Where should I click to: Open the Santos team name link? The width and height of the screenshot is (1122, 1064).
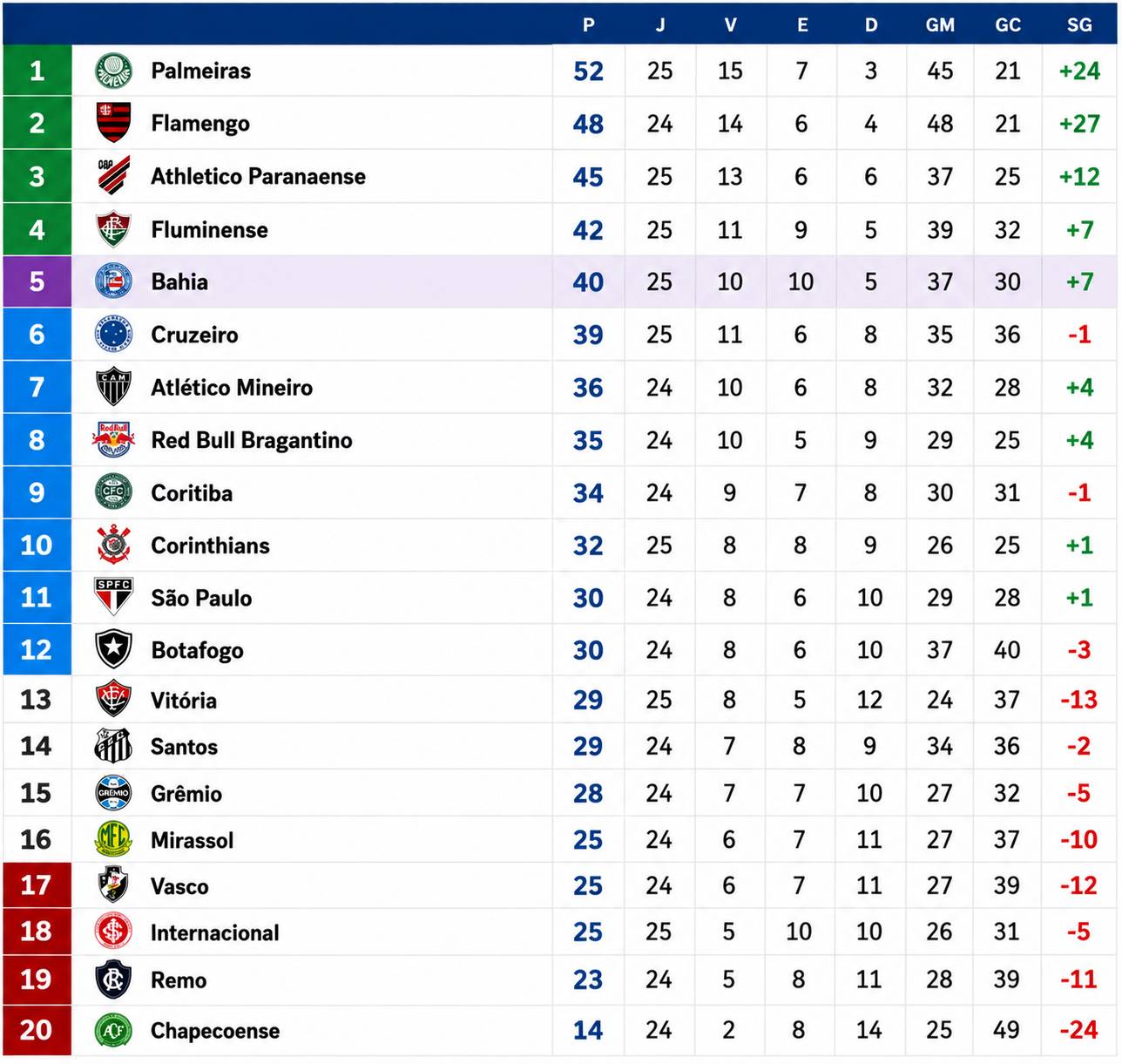click(x=184, y=747)
